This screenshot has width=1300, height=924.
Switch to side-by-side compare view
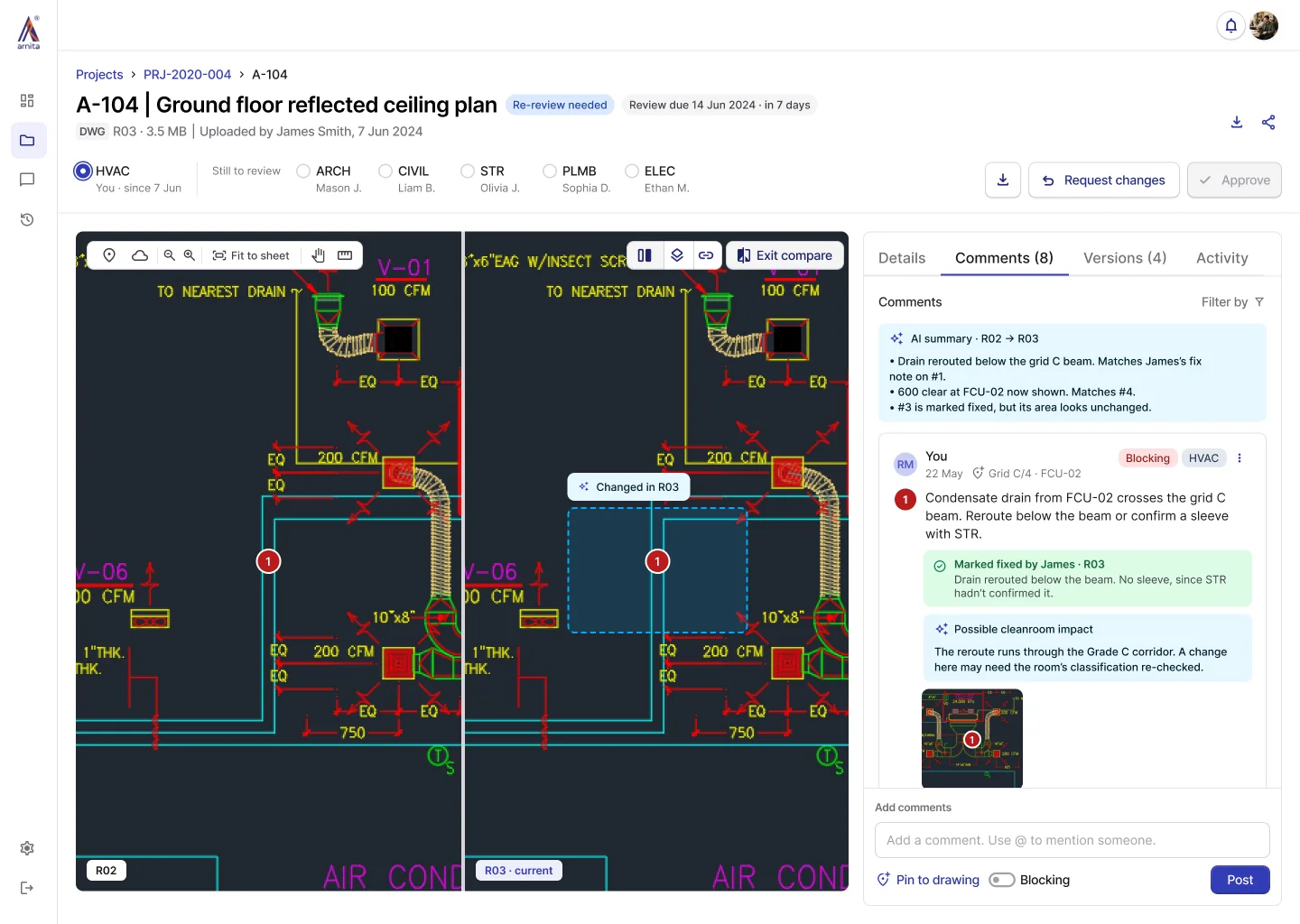(645, 255)
